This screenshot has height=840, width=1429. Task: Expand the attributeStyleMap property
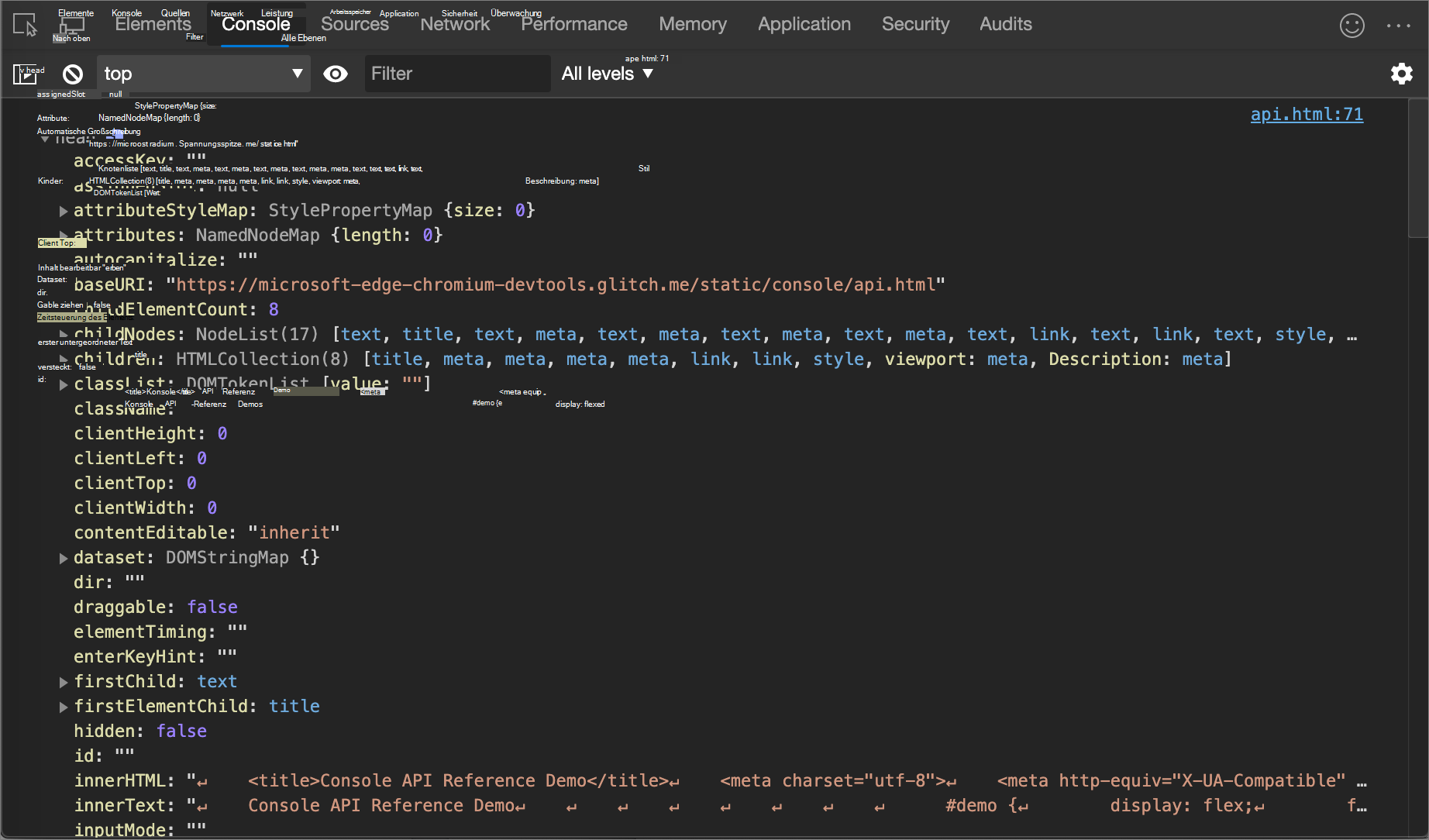pos(64,211)
